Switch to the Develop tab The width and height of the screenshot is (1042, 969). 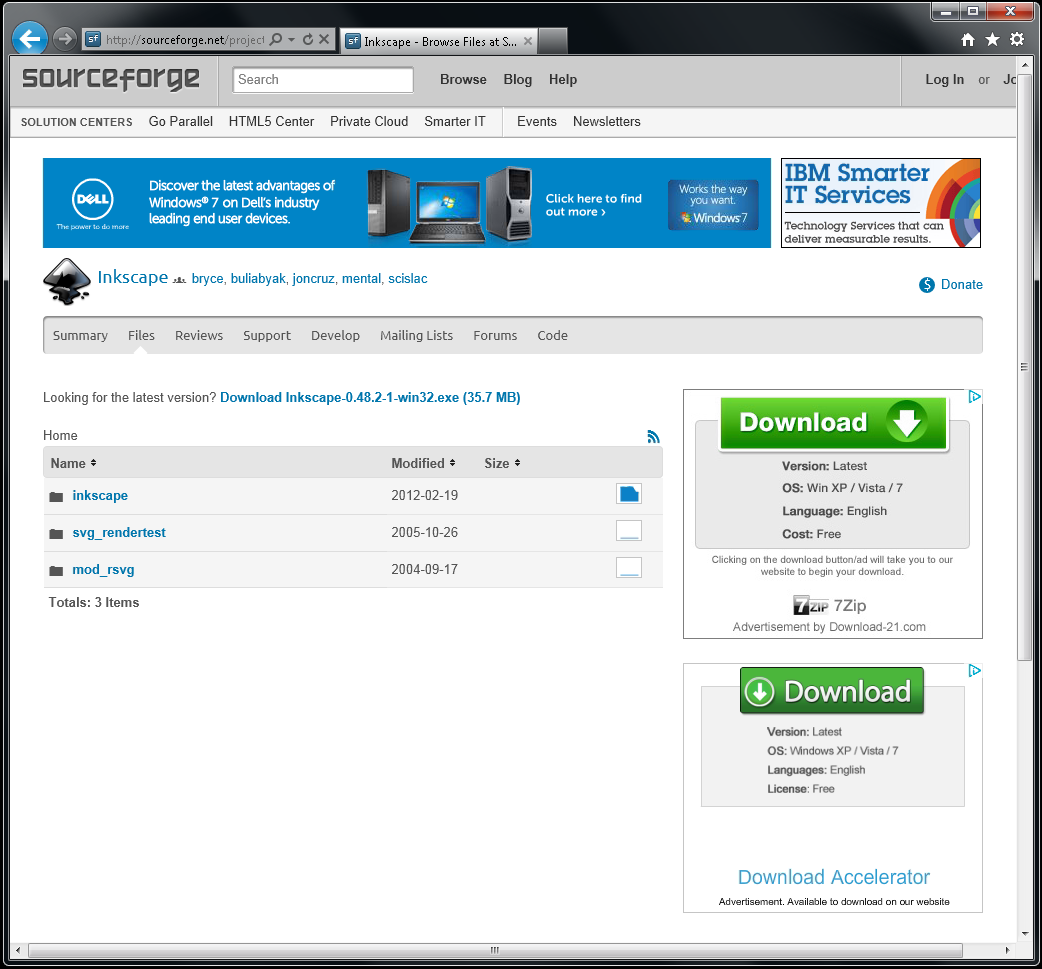pos(335,336)
